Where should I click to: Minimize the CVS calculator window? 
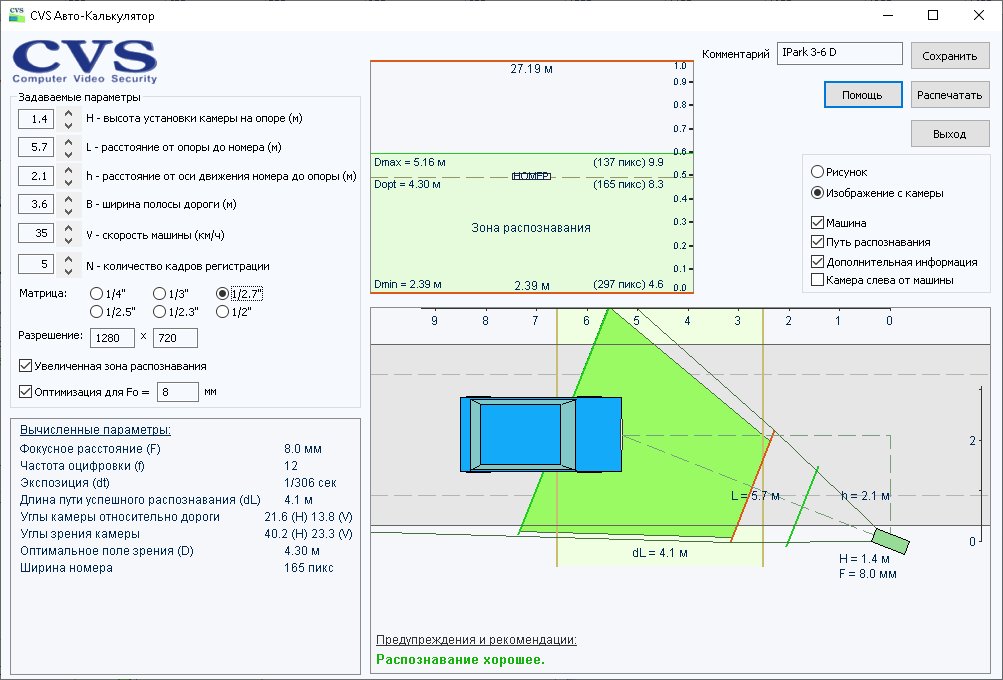888,15
